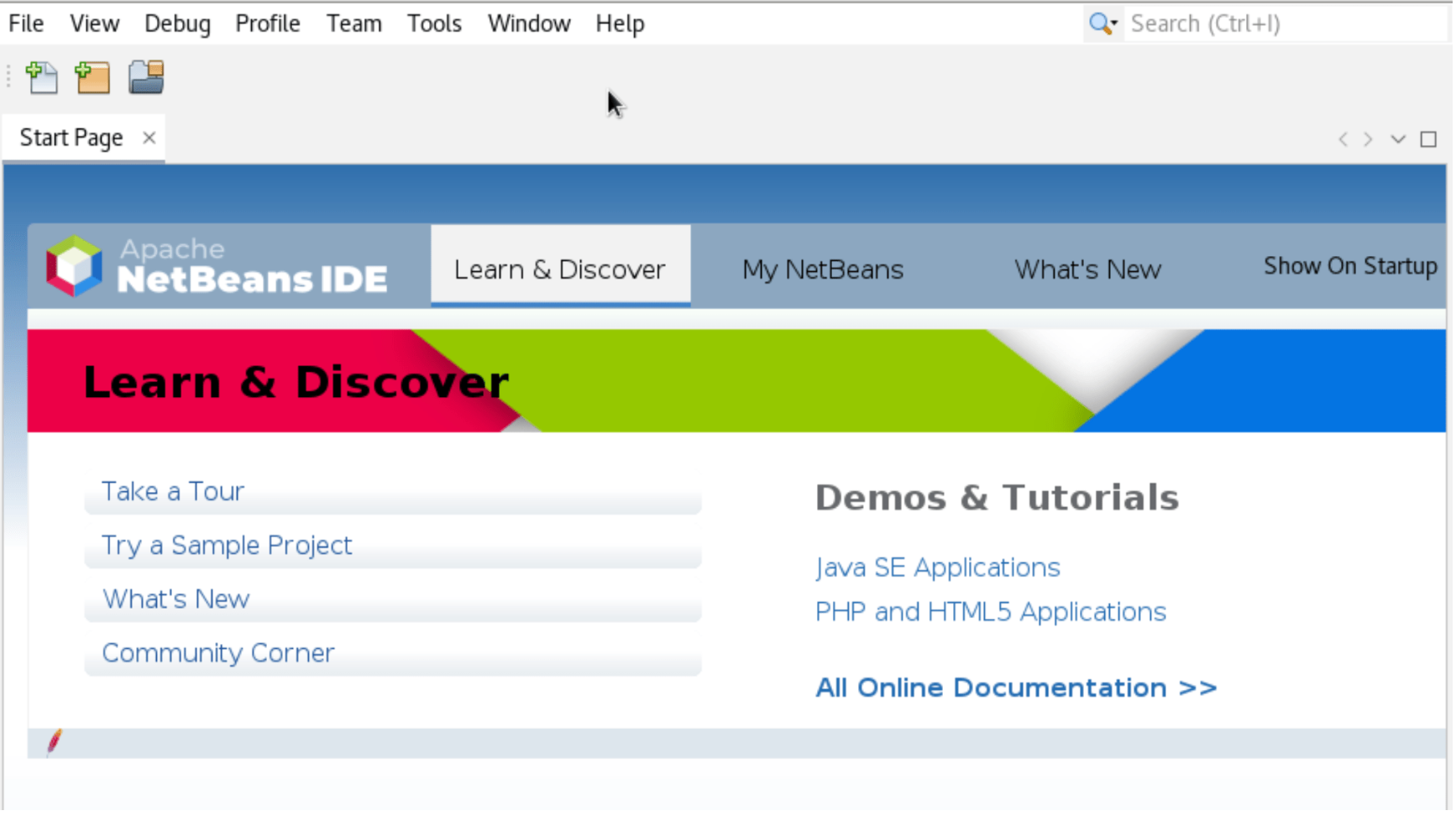The height and width of the screenshot is (816, 1456).
Task: Maximize the editor with the square icon
Action: pos(1427,139)
